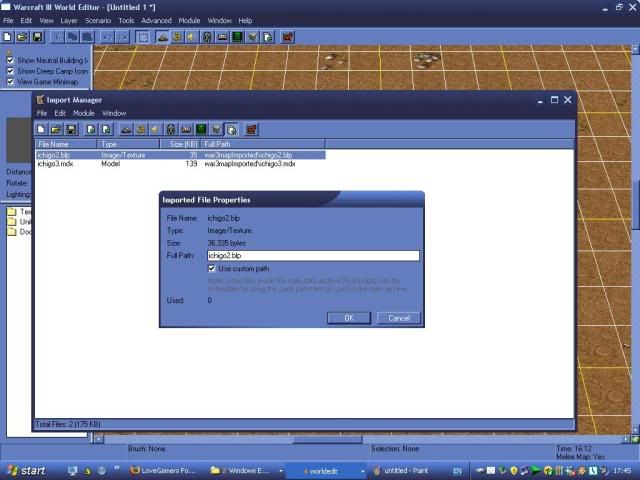Image resolution: width=640 pixels, height=480 pixels.
Task: Open the Tools menu of World Editor
Action: pos(126,20)
